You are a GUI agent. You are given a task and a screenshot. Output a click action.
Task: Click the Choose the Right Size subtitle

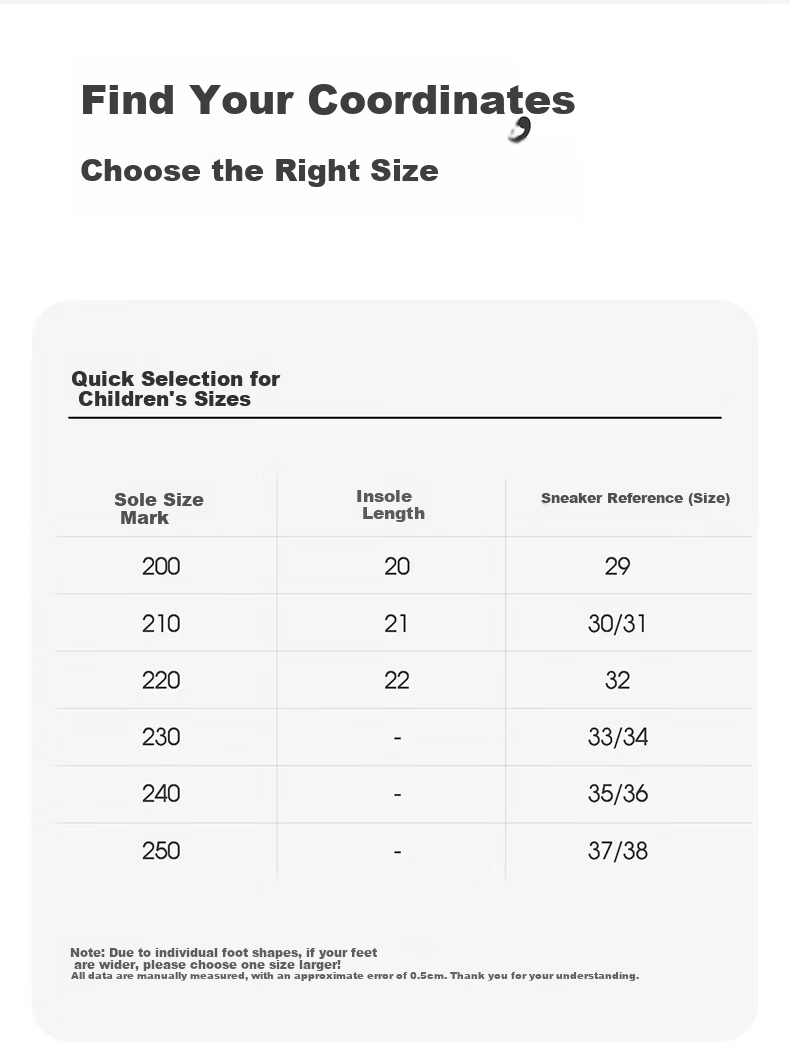[260, 170]
